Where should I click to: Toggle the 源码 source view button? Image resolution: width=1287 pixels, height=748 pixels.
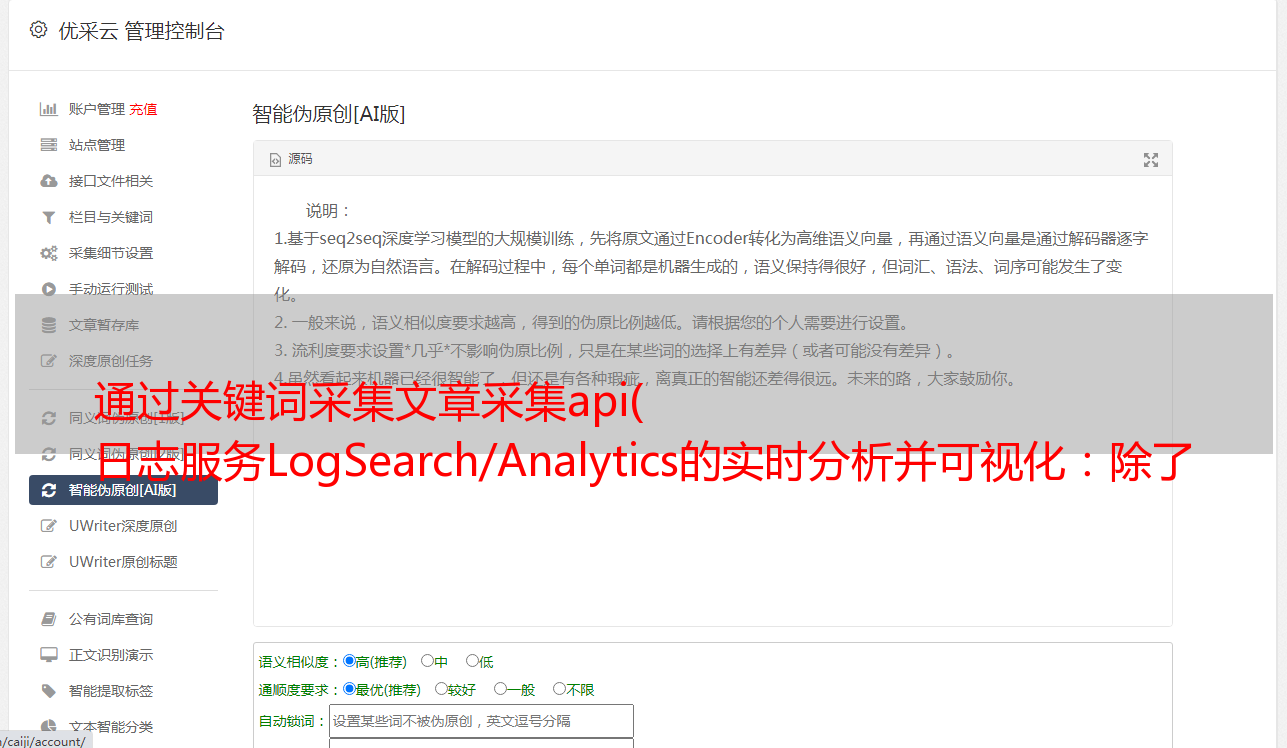coord(291,159)
